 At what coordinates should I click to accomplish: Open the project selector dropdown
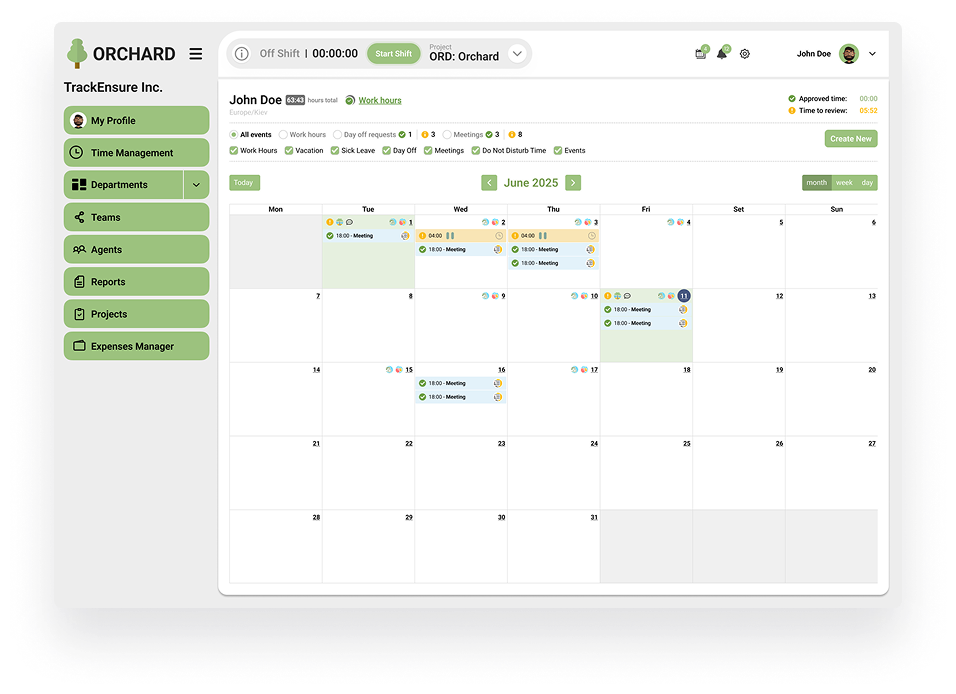pos(517,54)
